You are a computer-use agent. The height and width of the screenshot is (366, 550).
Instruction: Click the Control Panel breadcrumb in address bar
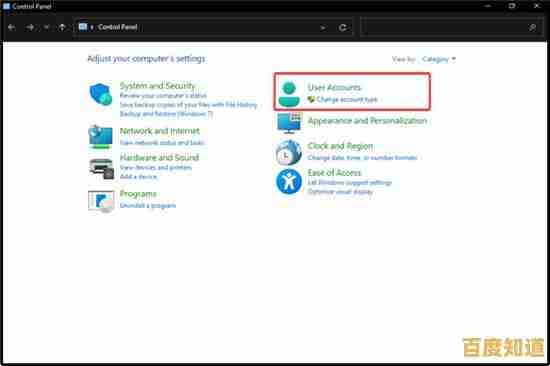(x=118, y=27)
